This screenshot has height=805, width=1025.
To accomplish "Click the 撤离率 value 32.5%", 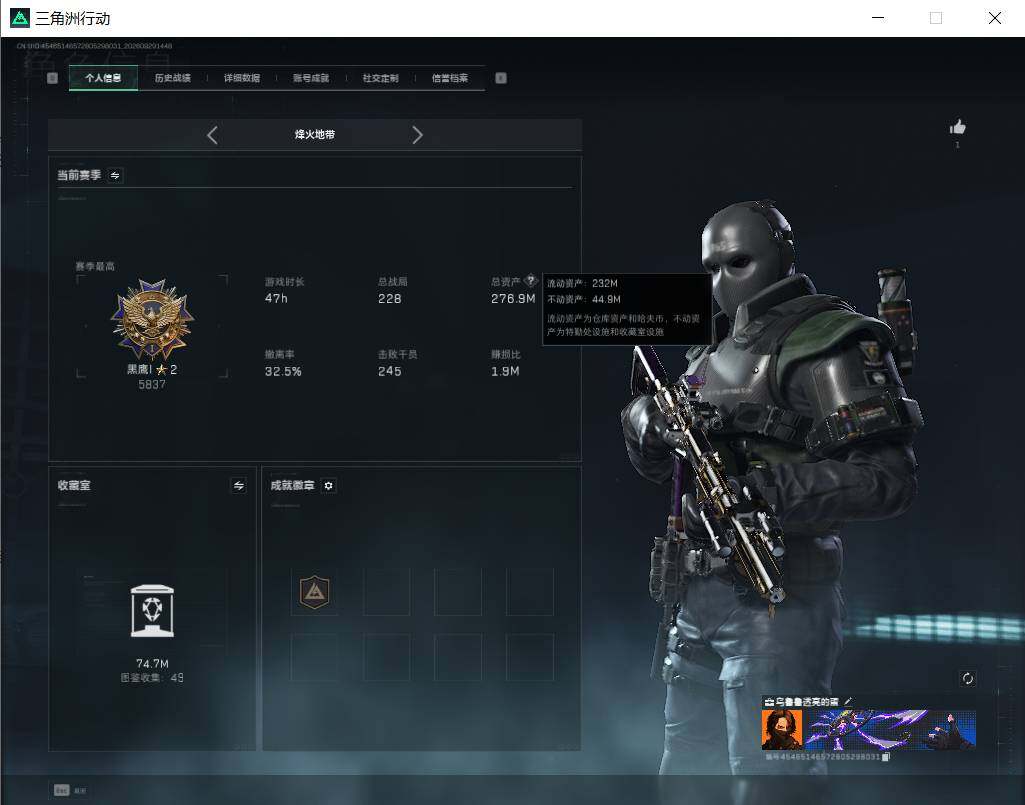I will pyautogui.click(x=283, y=371).
